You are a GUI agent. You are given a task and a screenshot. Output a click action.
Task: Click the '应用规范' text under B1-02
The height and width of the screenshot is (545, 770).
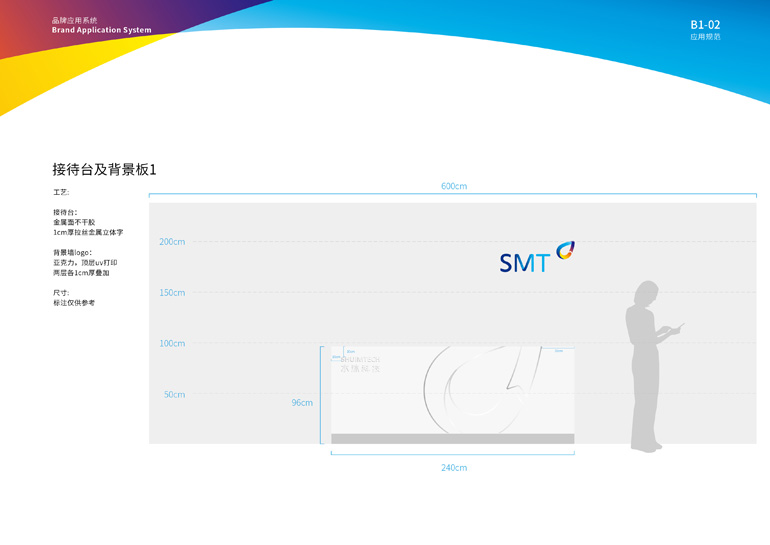[705, 37]
